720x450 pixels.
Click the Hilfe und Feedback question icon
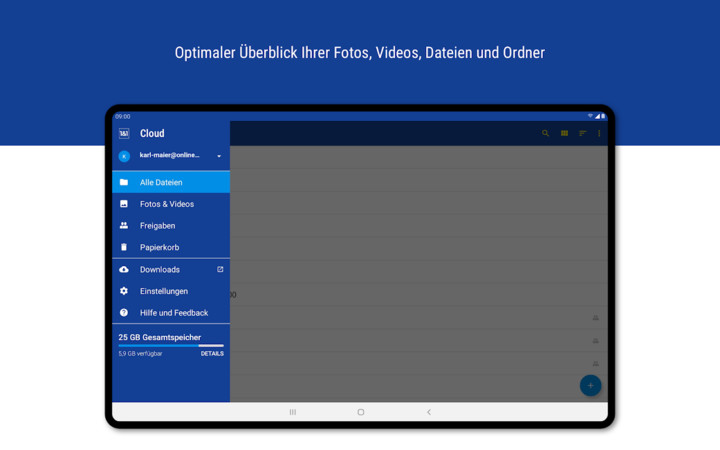pos(124,313)
